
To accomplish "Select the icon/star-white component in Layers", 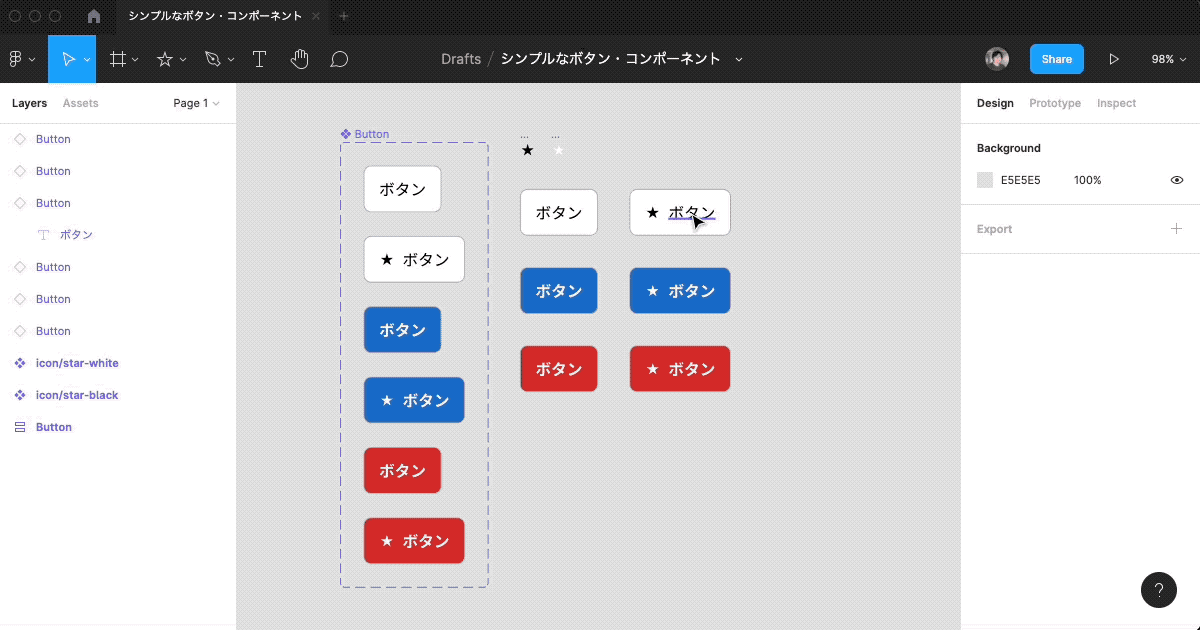I will (x=79, y=362).
